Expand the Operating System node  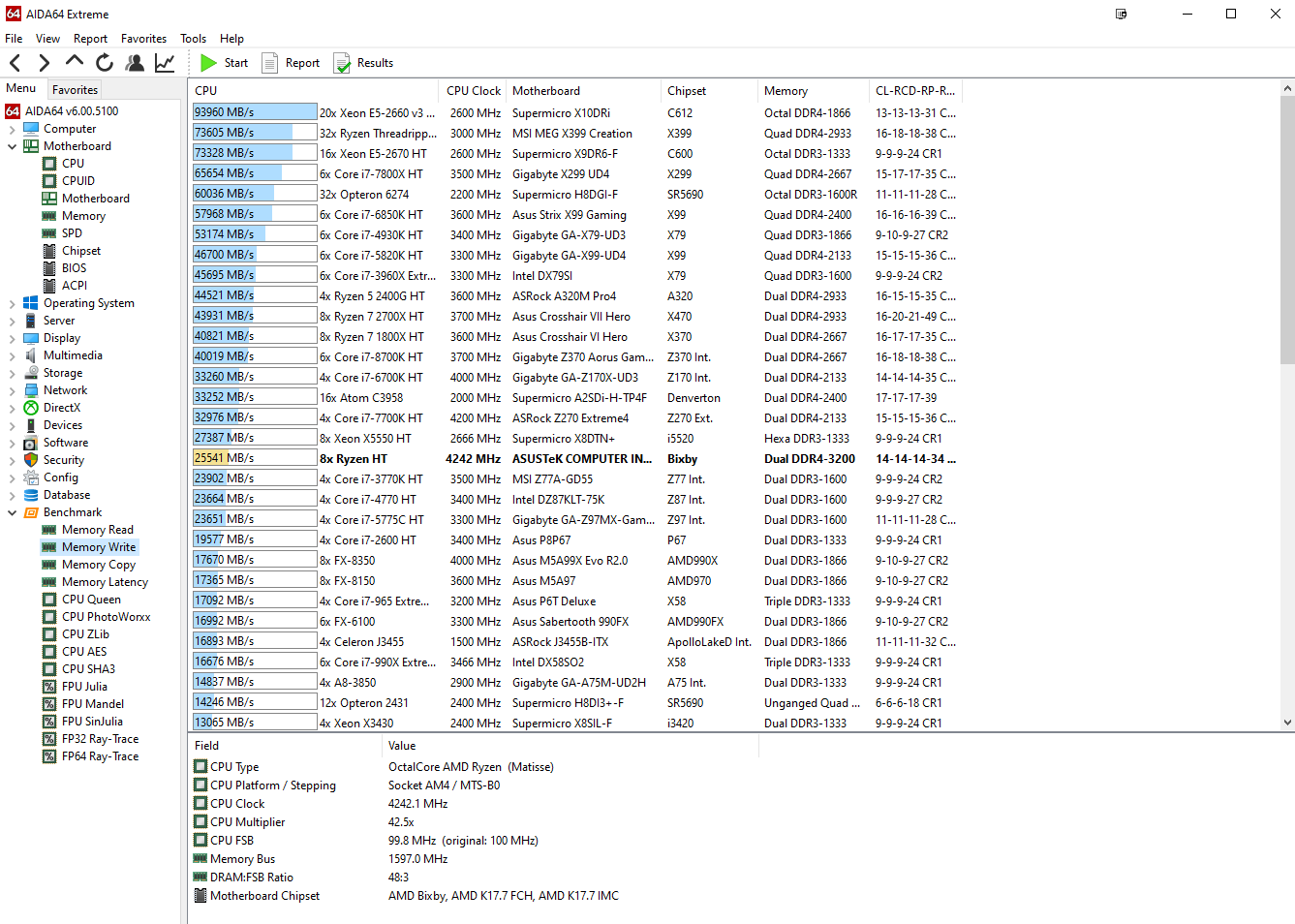coord(12,303)
